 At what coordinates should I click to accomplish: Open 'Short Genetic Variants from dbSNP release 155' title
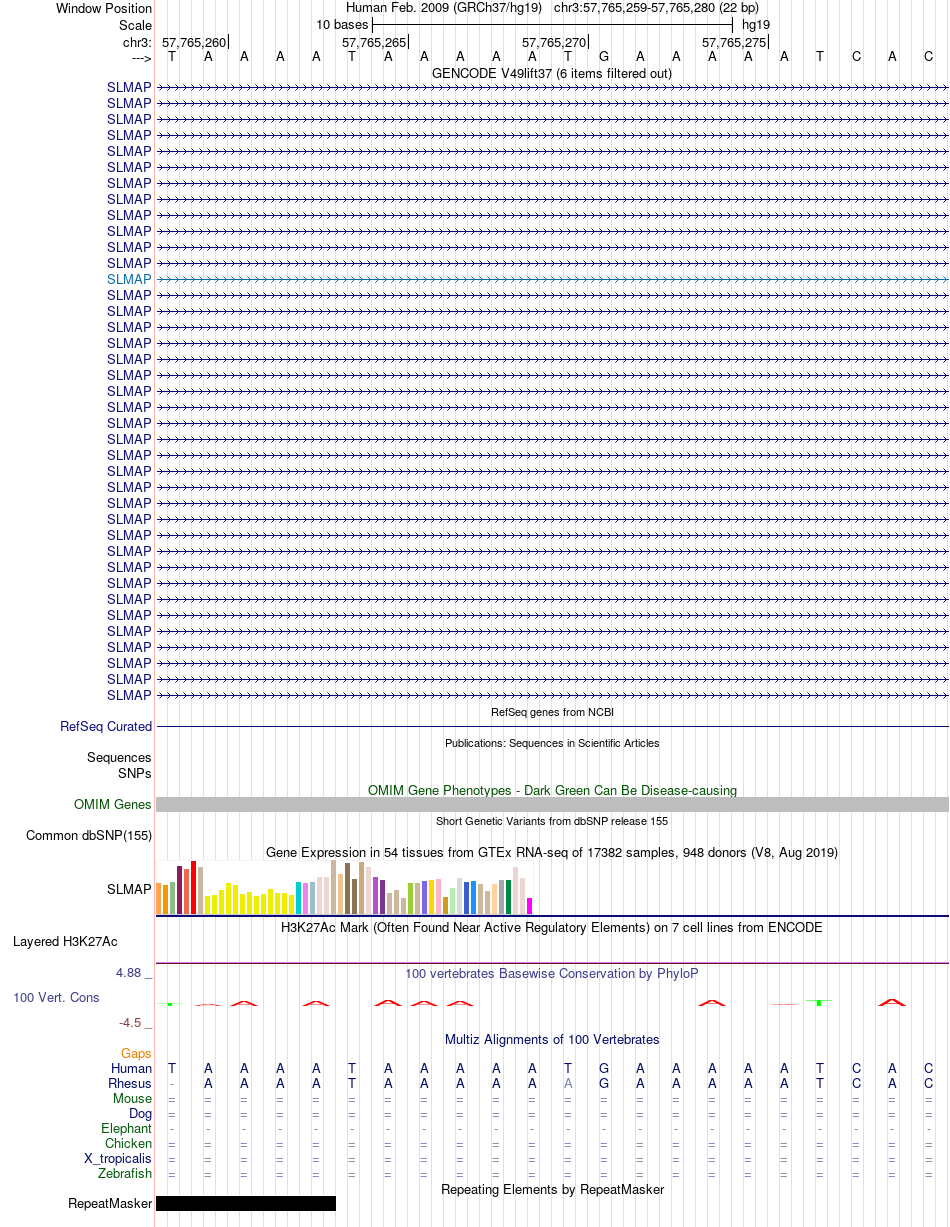[x=552, y=821]
